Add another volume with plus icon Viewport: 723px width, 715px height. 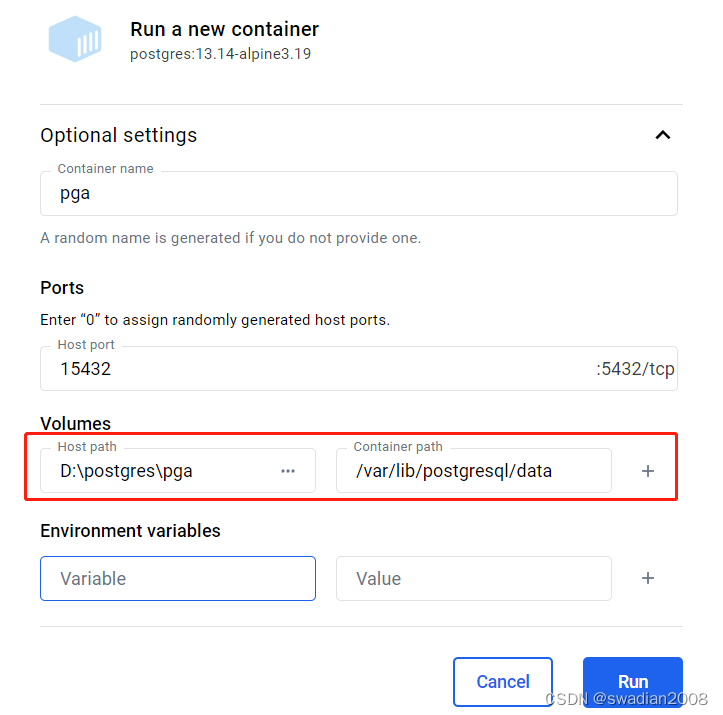point(648,471)
